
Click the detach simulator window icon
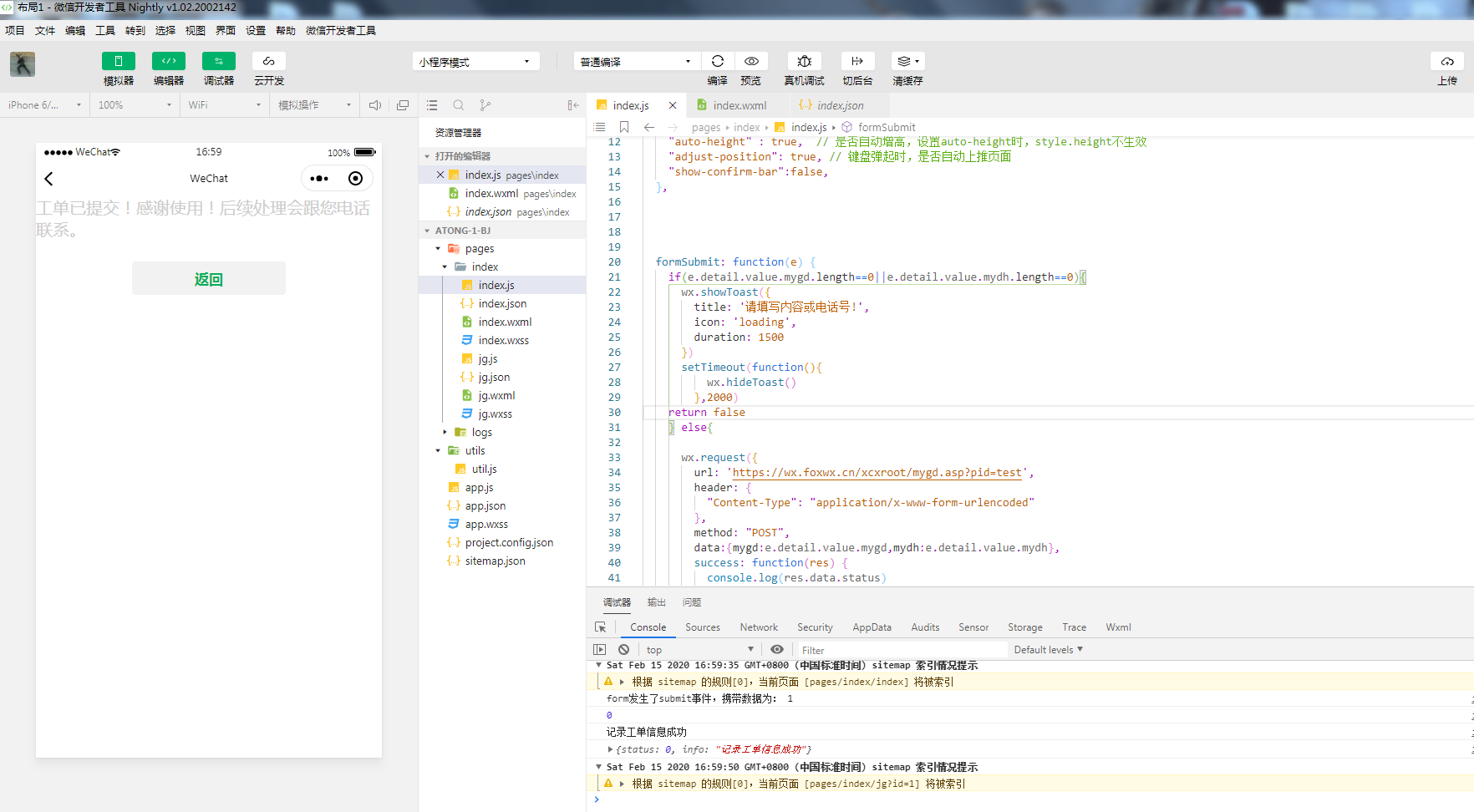(x=403, y=105)
